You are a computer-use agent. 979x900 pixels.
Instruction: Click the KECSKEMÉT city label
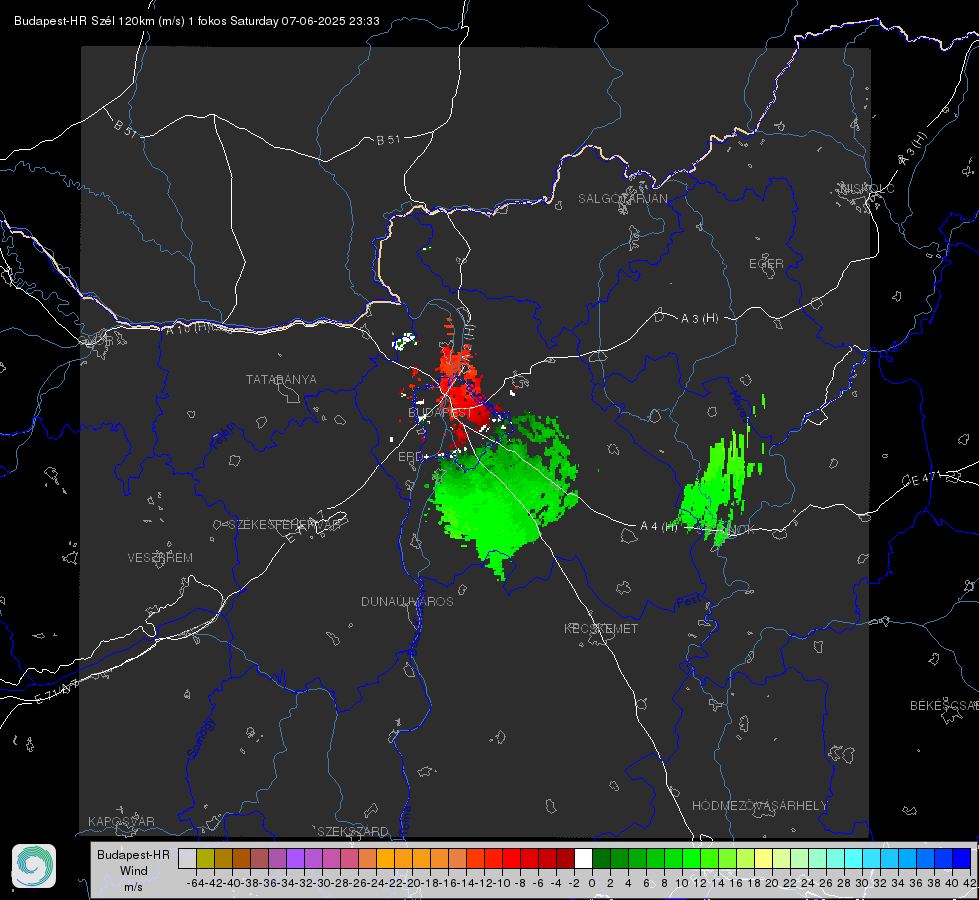[x=601, y=628]
